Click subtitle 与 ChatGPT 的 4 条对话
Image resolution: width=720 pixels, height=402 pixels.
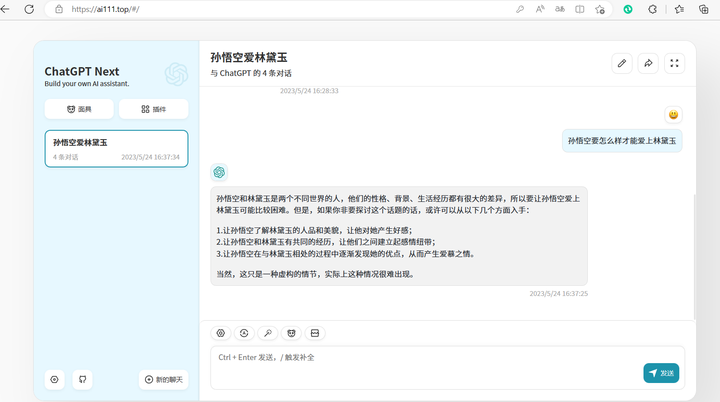coord(251,73)
